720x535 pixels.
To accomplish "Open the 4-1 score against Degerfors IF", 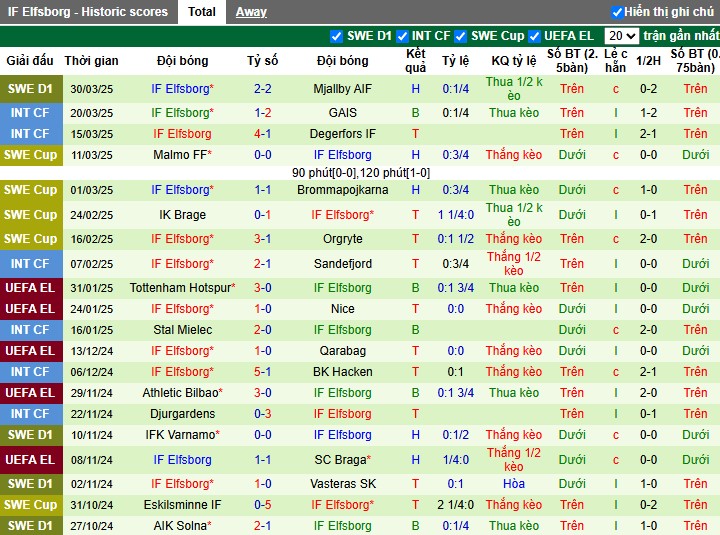I will [263, 134].
